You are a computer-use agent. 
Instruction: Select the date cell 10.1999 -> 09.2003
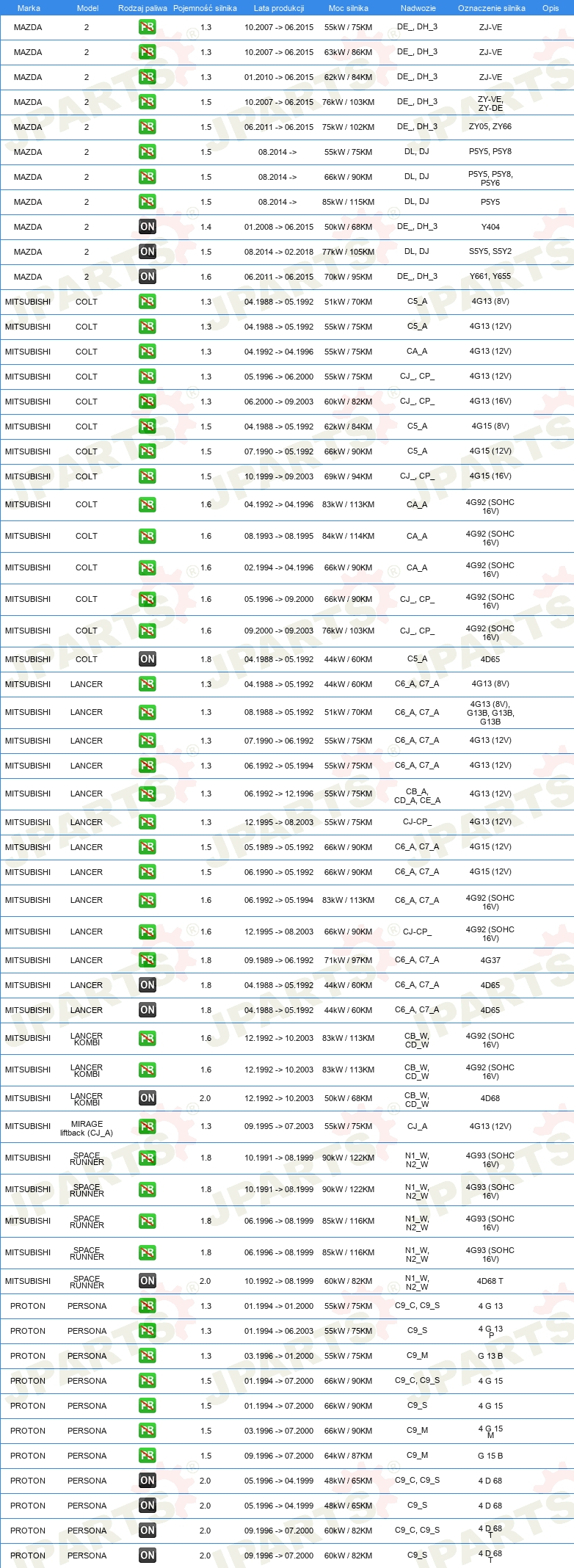tap(279, 476)
